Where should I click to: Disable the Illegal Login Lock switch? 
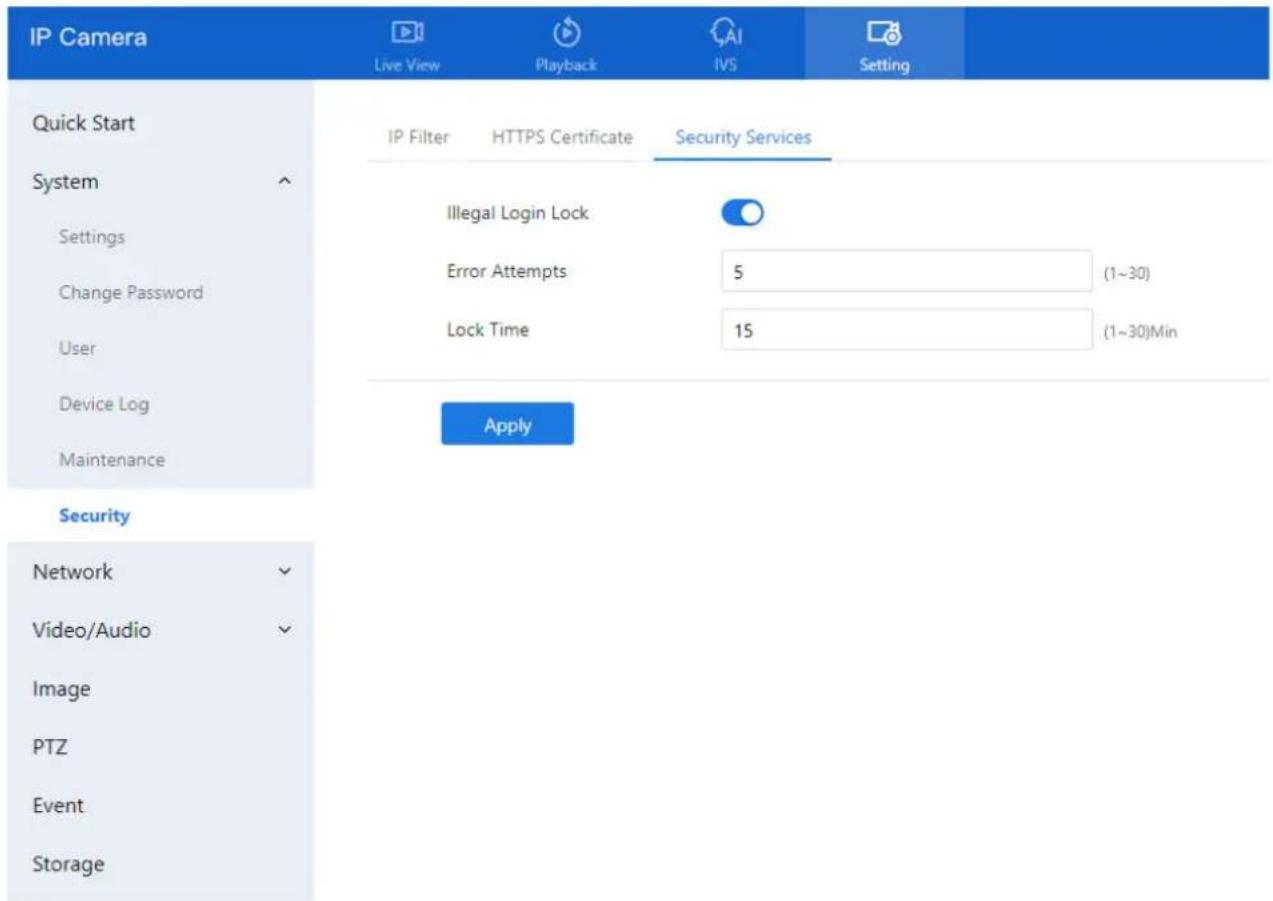tap(742, 213)
